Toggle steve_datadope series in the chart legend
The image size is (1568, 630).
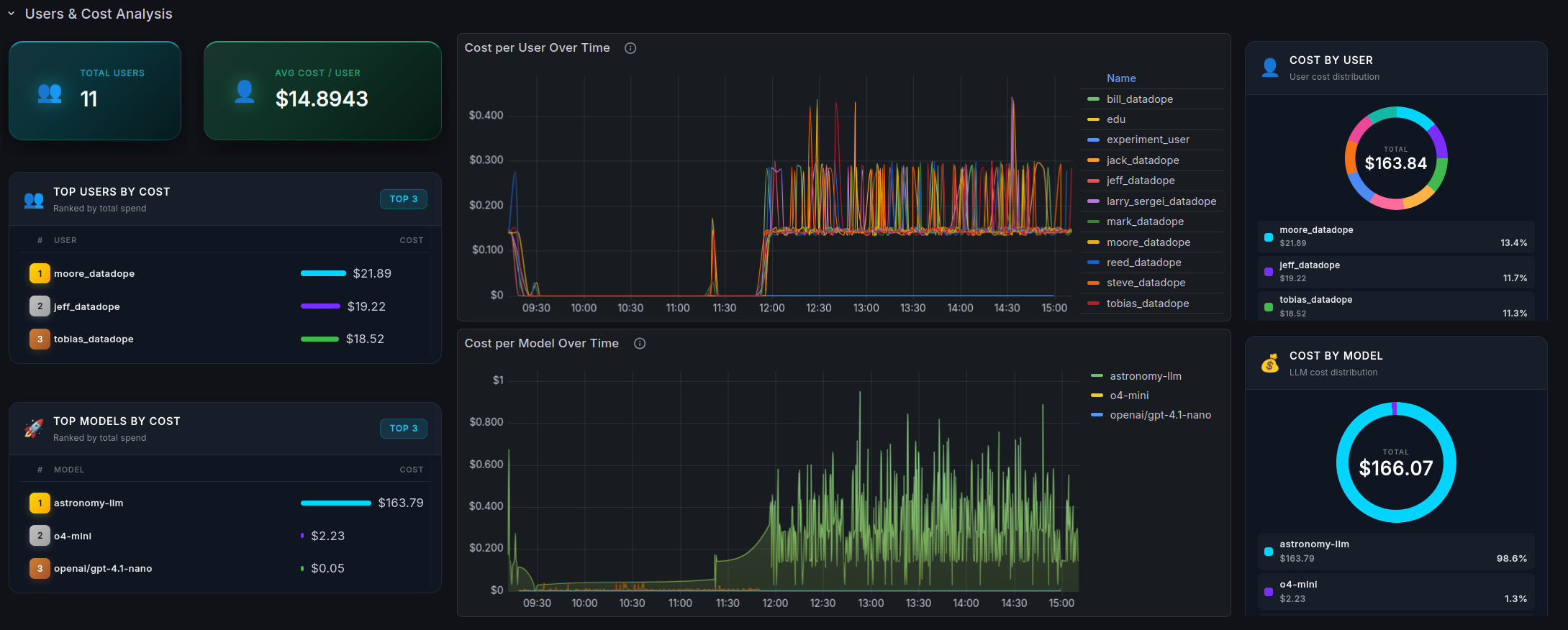(x=1146, y=283)
